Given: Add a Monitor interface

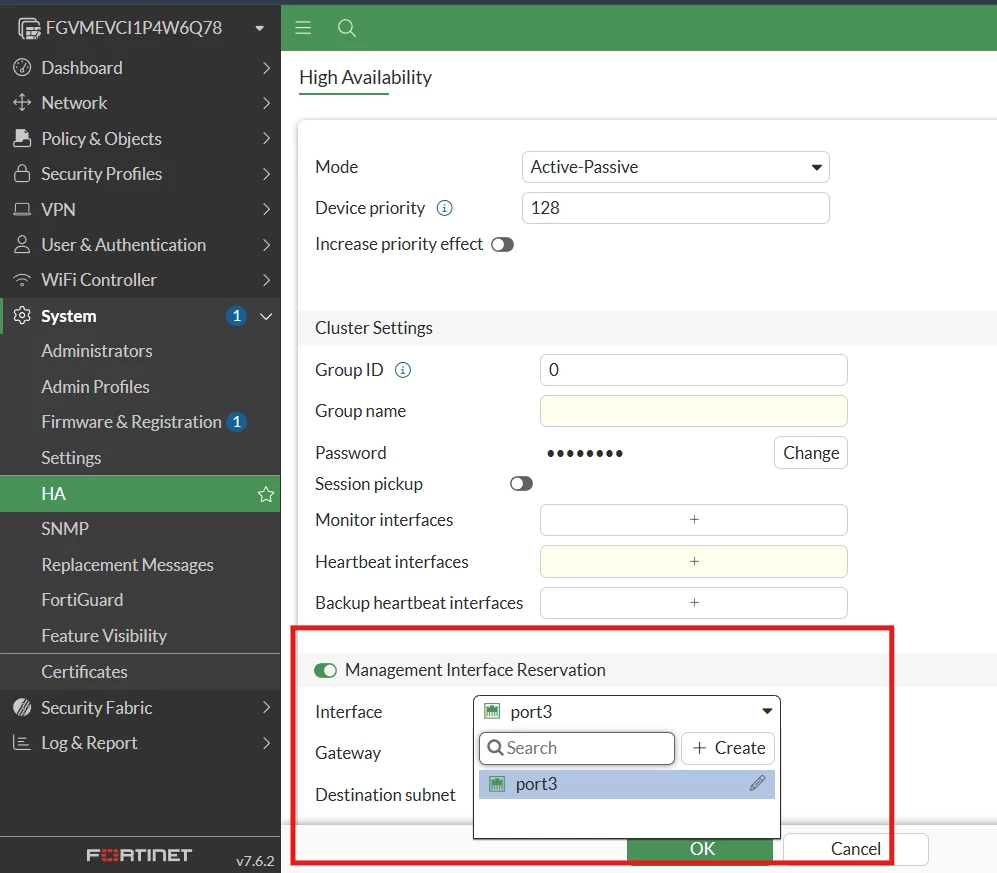Looking at the screenshot, I should 694,520.
